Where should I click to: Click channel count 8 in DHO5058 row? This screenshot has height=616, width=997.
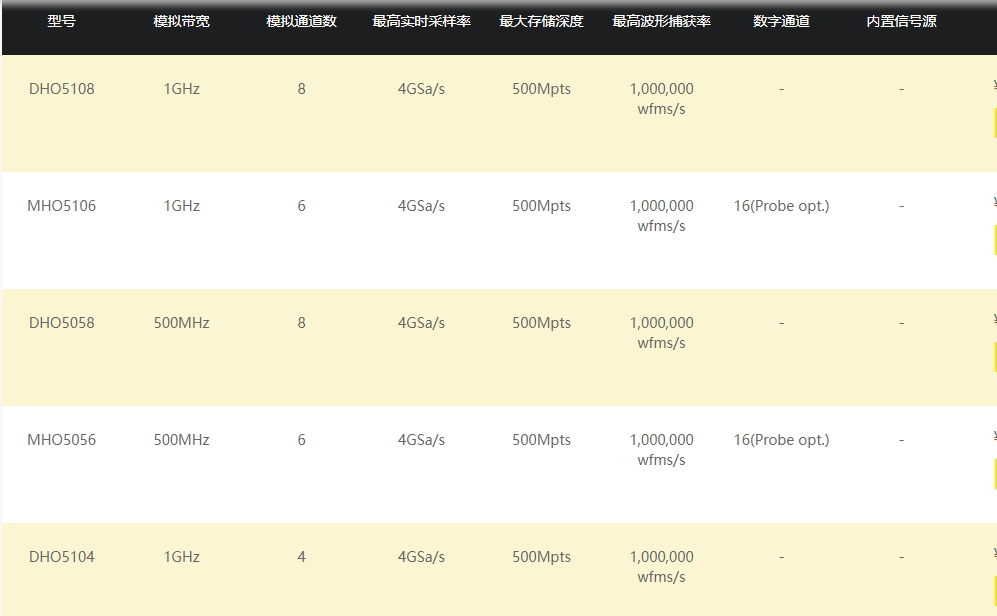301,323
